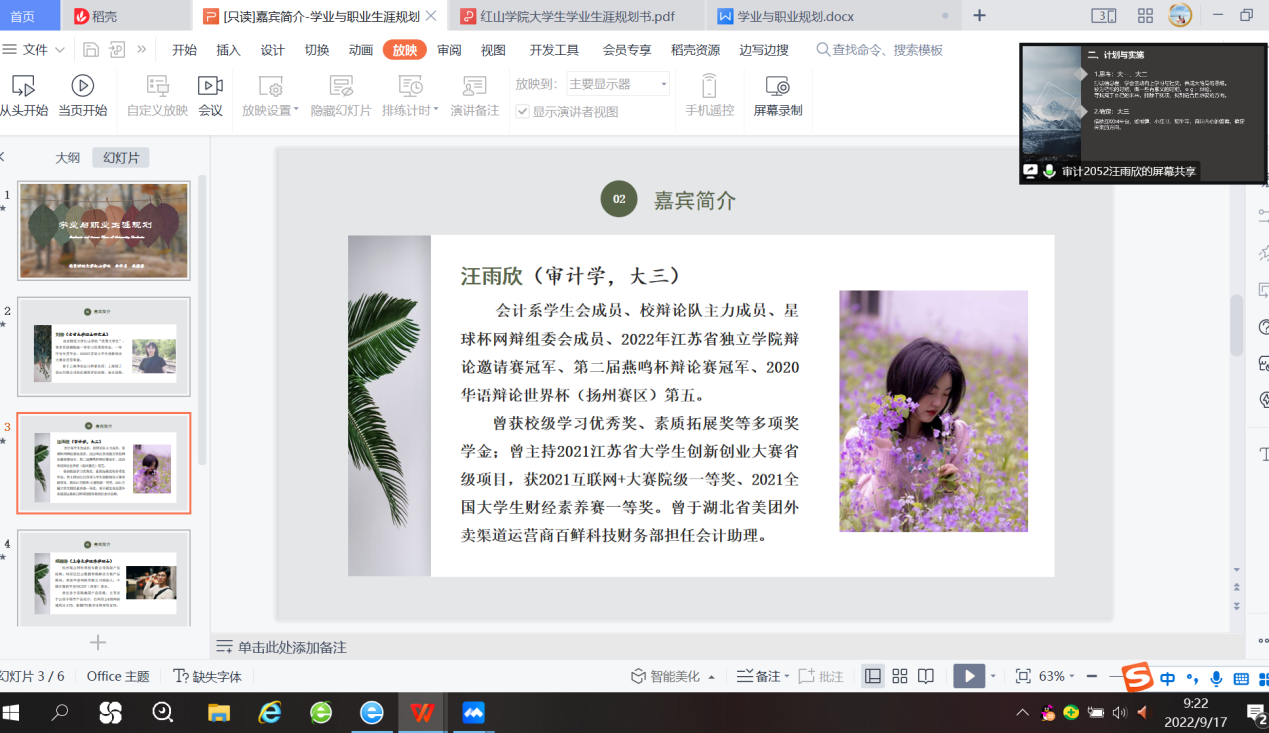Click 缺失字体 missing fonts in status bar
Screen dimensions: 1269x733
point(208,676)
